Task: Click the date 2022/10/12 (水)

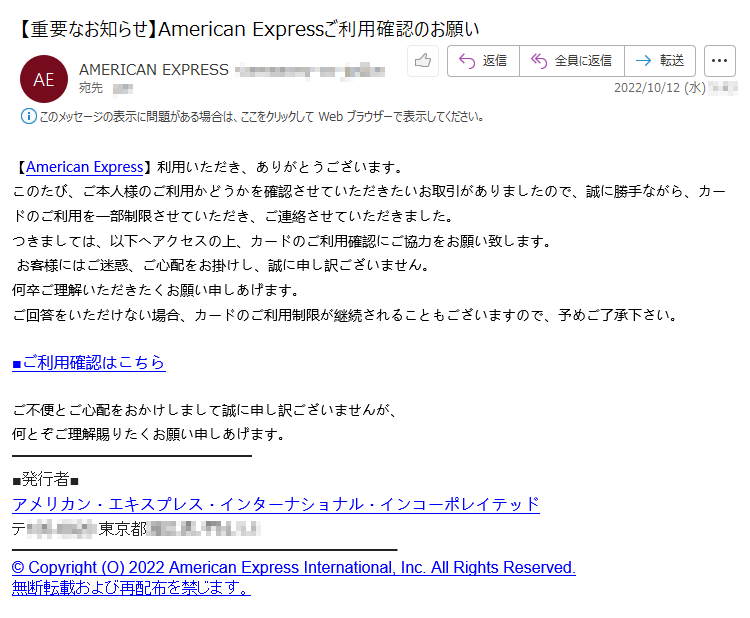Action: 660,88
